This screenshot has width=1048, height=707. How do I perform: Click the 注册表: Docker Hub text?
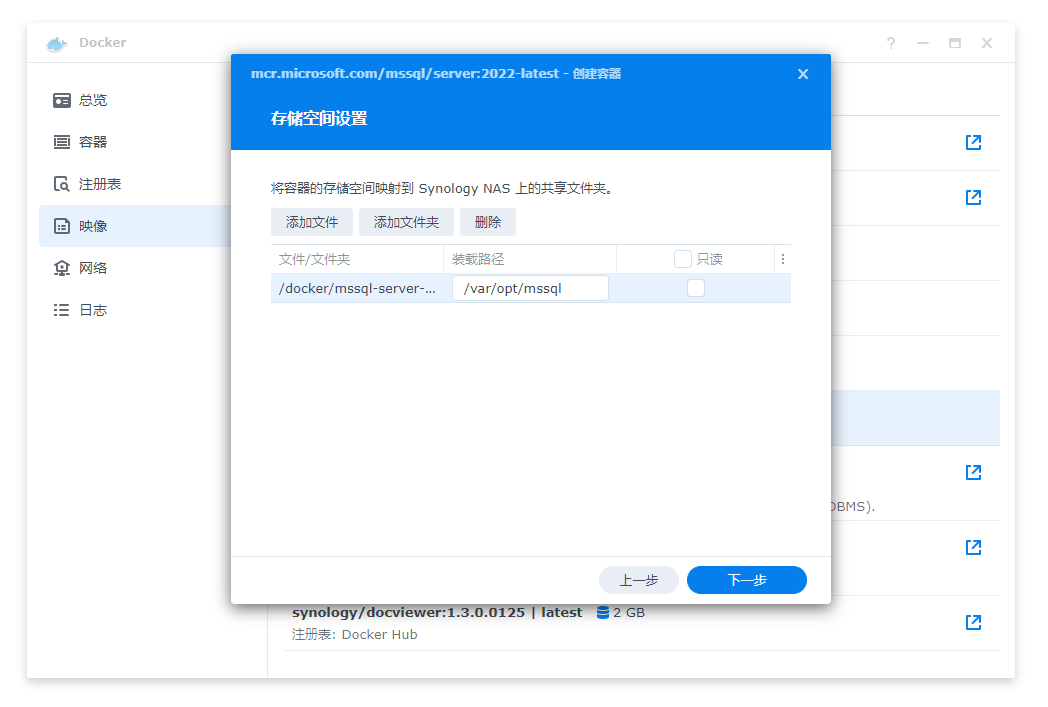(354, 635)
